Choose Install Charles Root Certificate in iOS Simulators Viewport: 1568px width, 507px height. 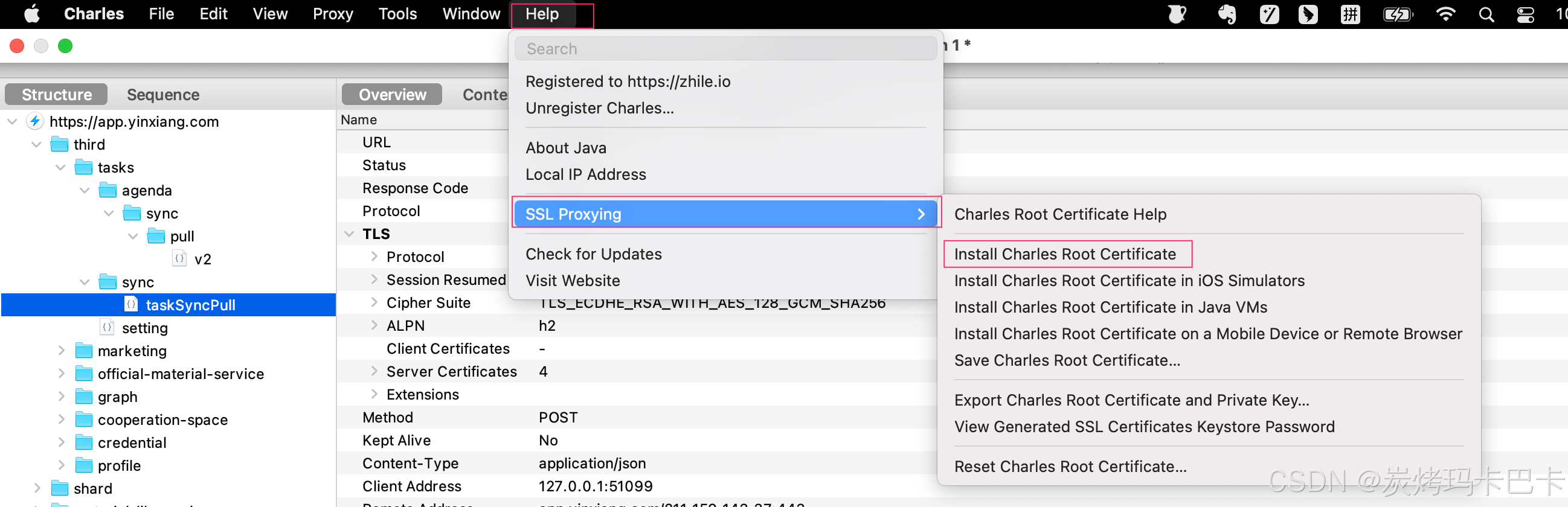pyautogui.click(x=1129, y=281)
